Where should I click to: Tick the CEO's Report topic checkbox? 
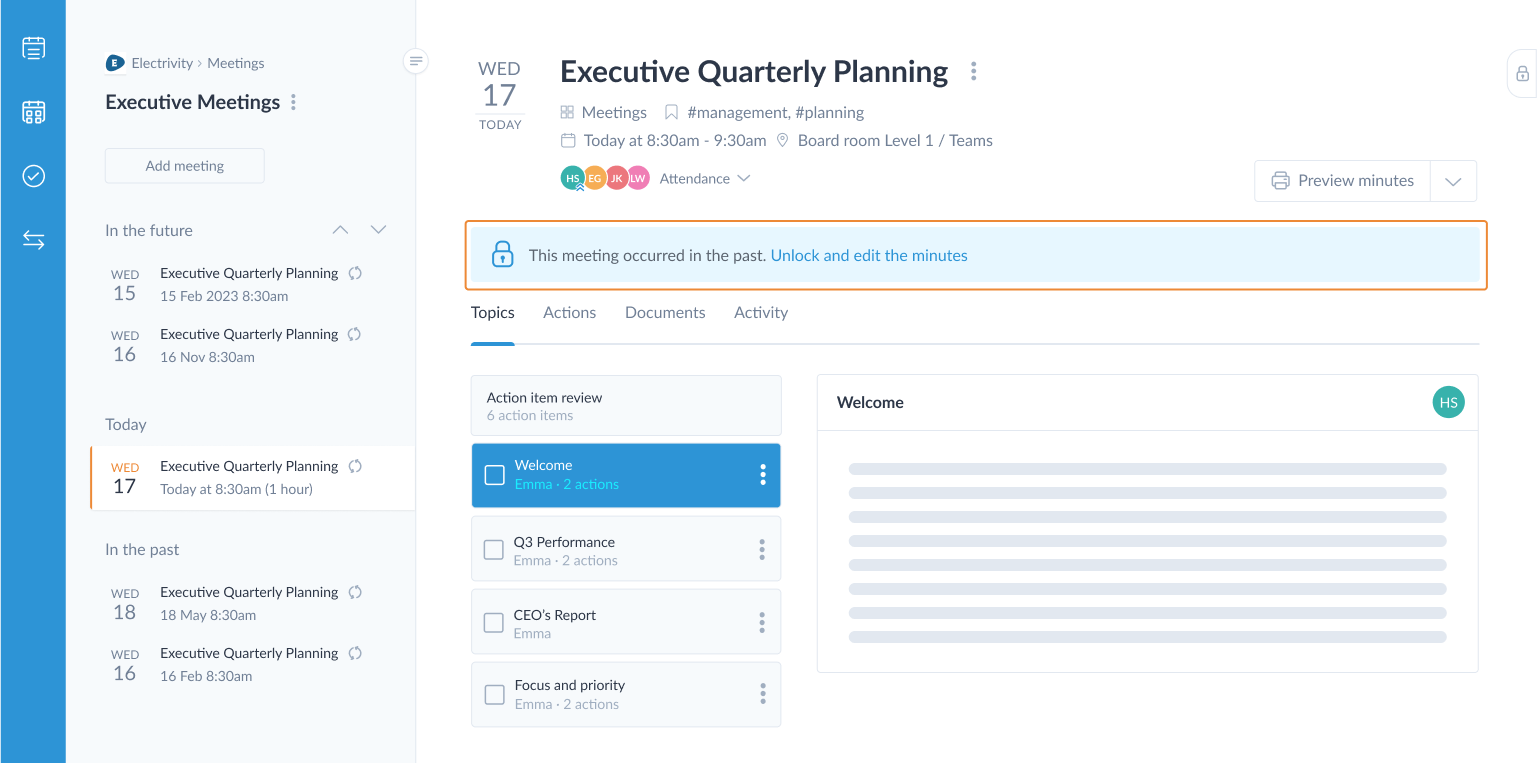(494, 622)
